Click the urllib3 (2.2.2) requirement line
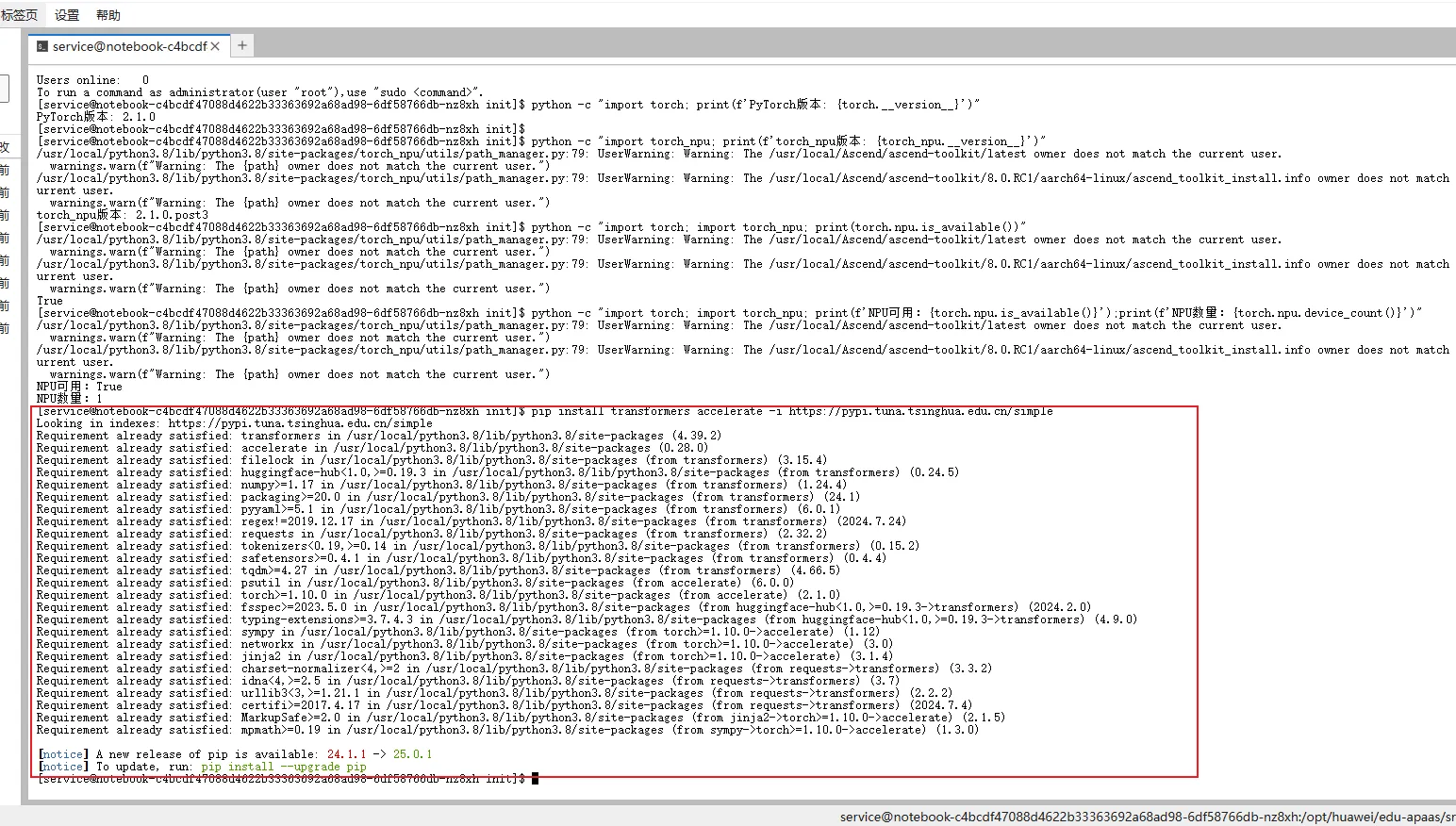The width and height of the screenshot is (1456, 826). pos(495,693)
